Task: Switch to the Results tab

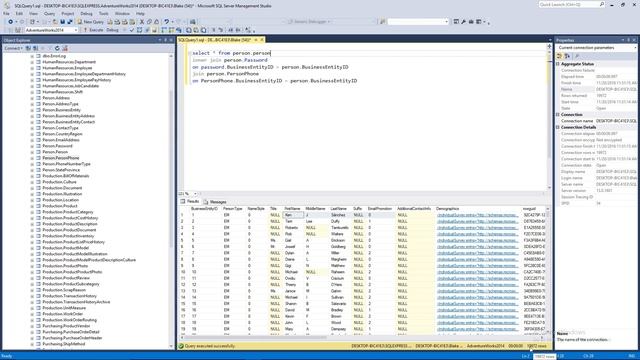Action: (190, 202)
